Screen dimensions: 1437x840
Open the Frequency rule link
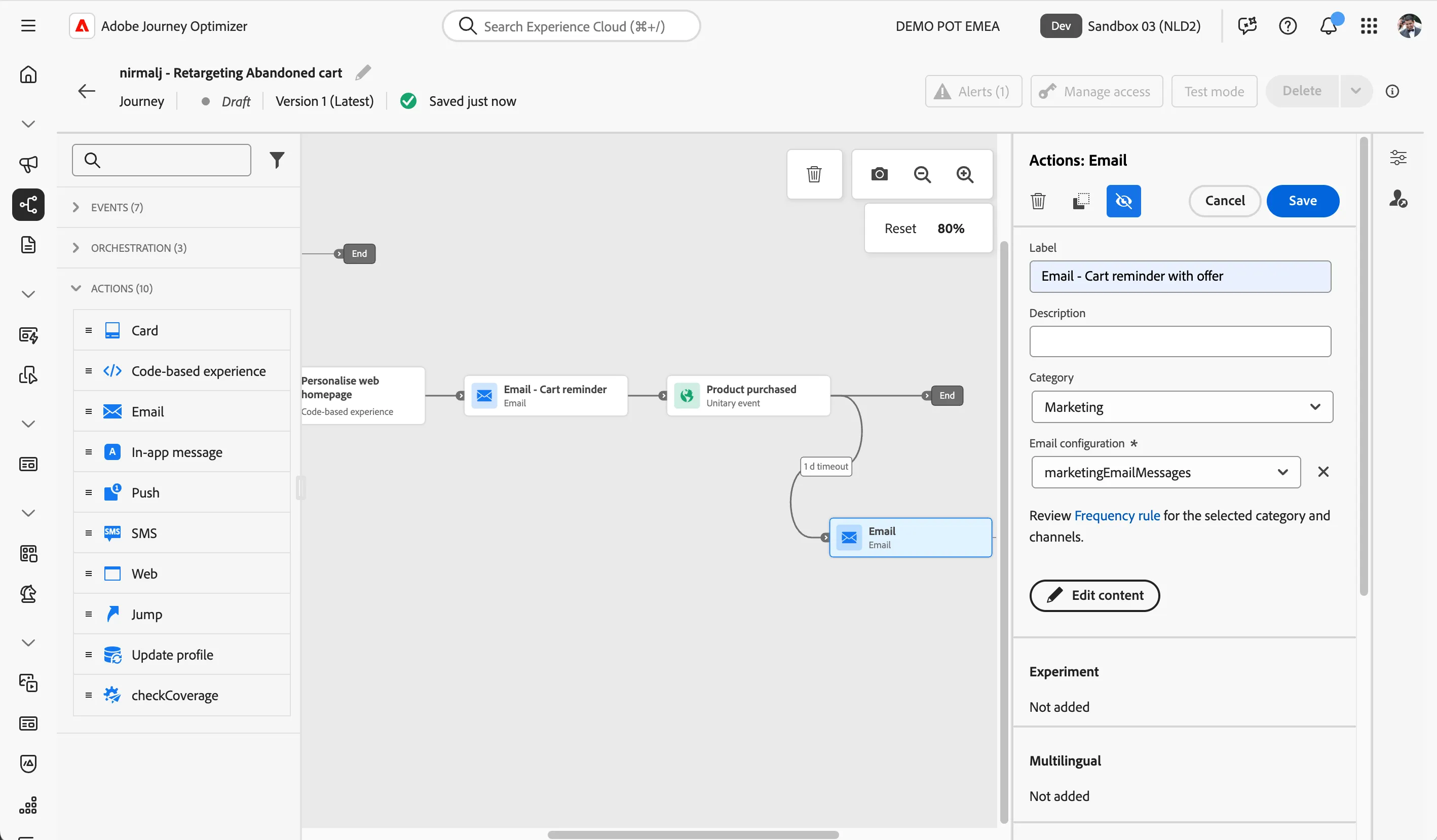tap(1117, 516)
